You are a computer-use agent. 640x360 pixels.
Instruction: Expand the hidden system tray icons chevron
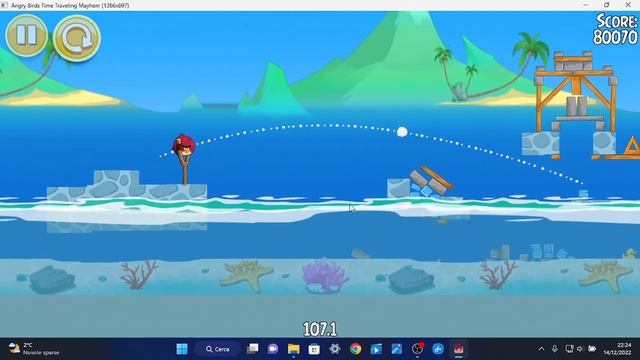[541, 349]
